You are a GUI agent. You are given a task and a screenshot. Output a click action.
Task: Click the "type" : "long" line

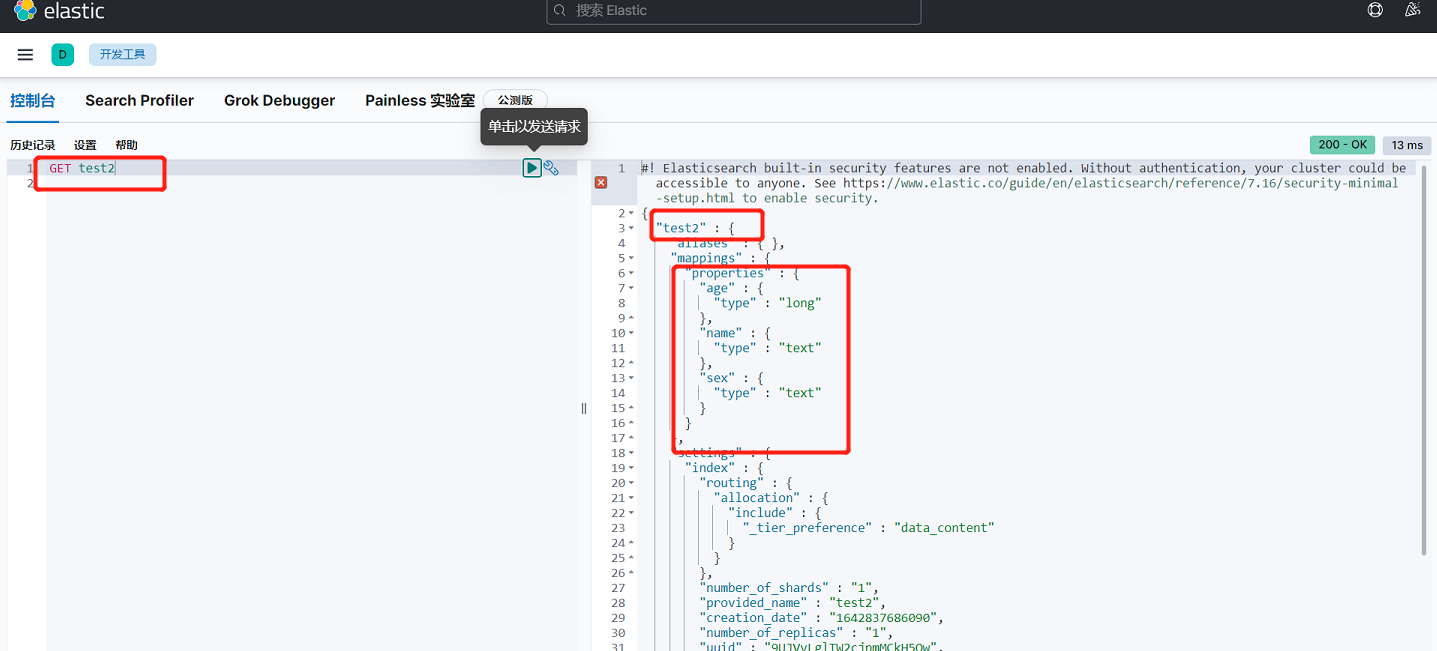[767, 303]
